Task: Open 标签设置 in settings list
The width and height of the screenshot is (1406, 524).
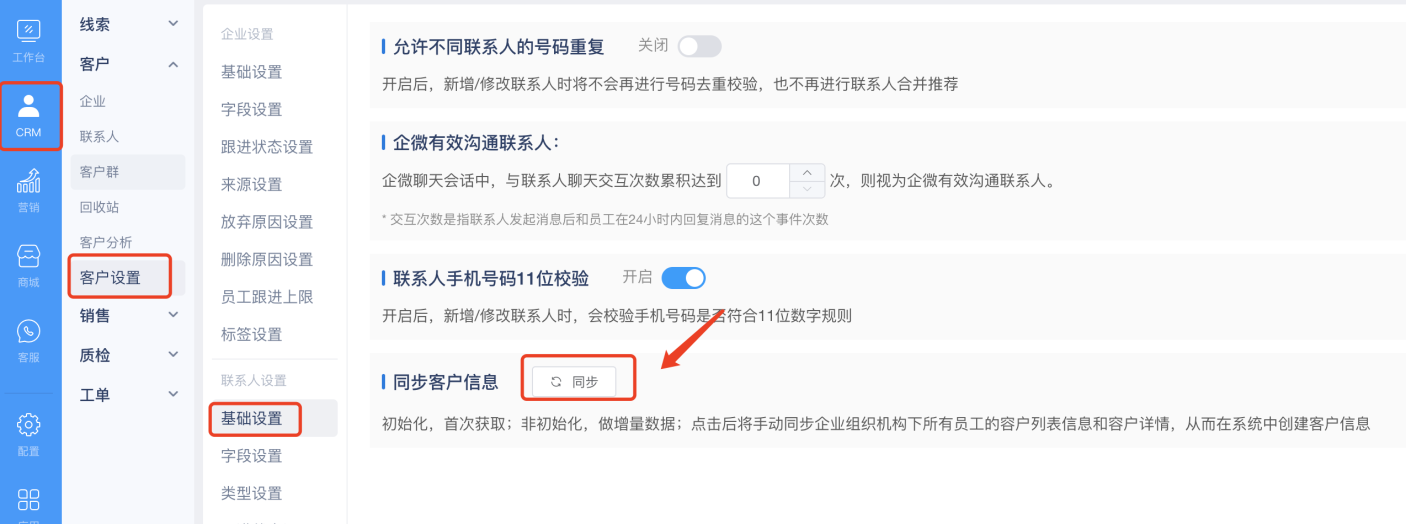Action: [x=252, y=334]
